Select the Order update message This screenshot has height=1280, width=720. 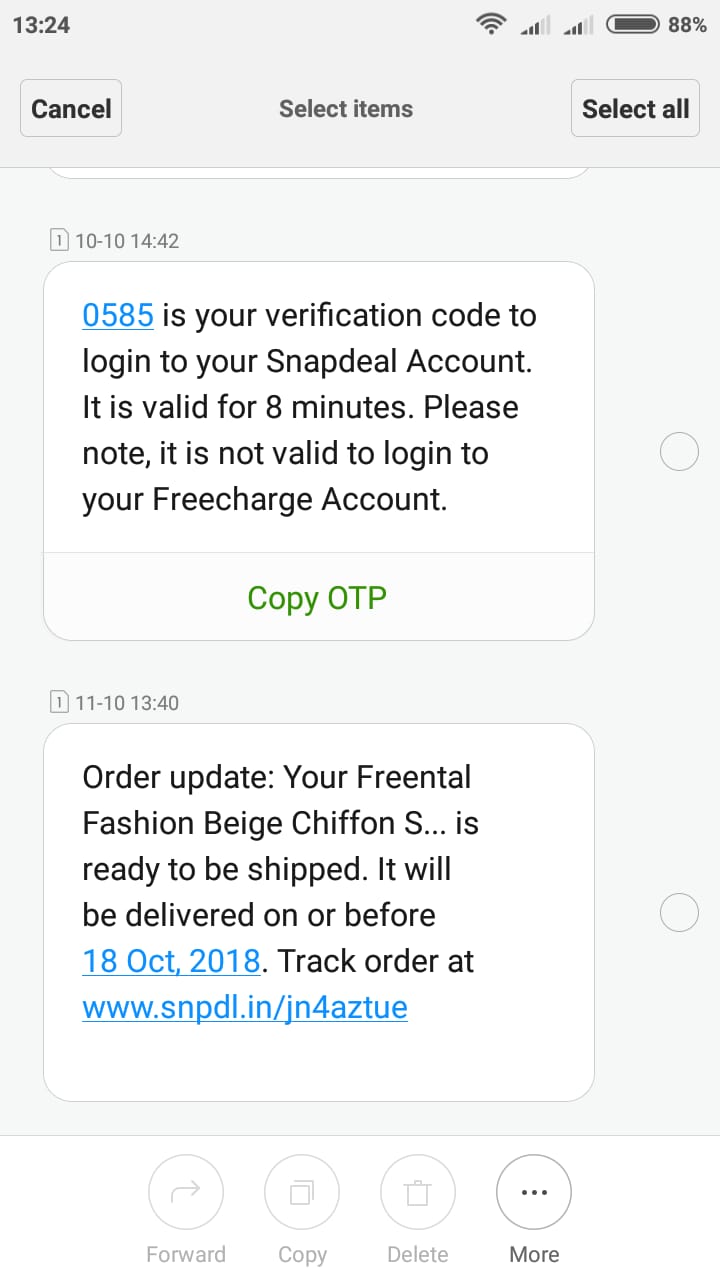pyautogui.click(x=680, y=913)
